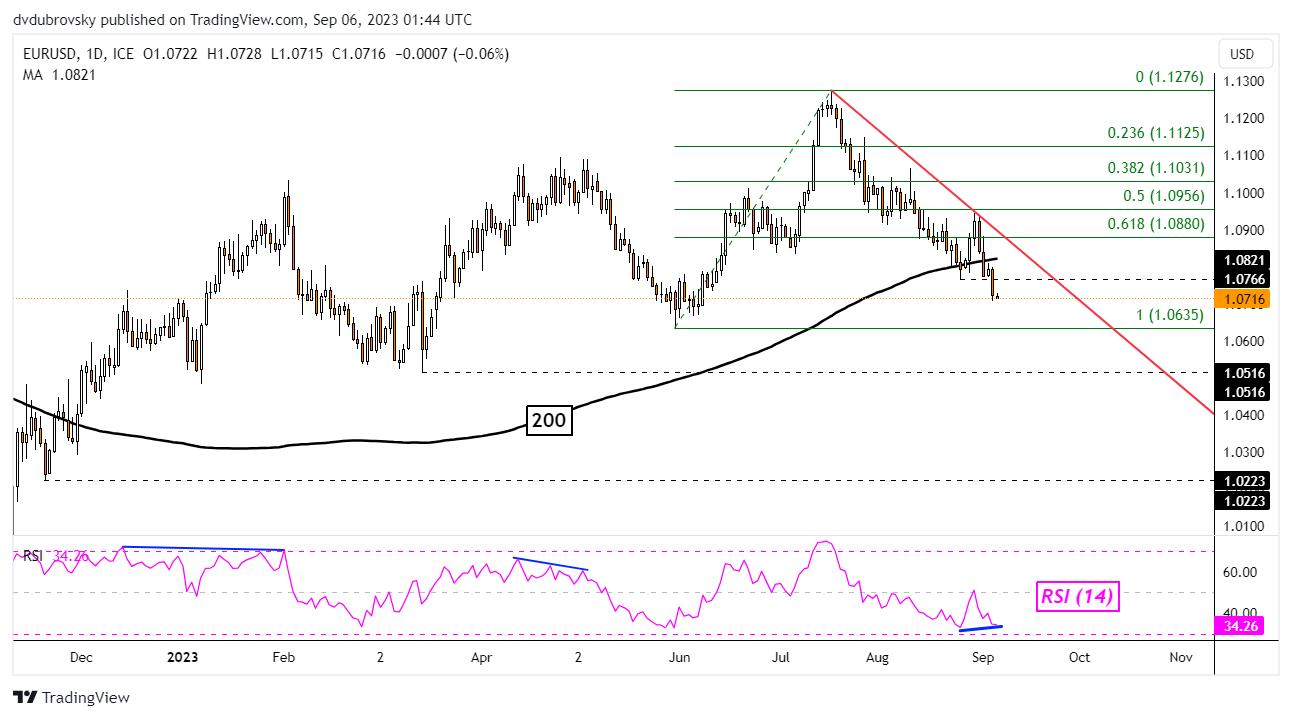Select the 0.5 (1.0956) Fibonacci level label
Screen dimensions: 1292x719
tap(1162, 196)
